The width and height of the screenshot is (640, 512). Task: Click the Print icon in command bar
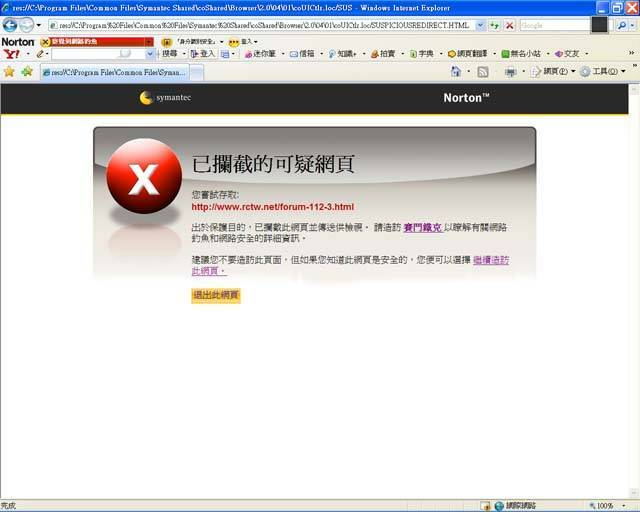[510, 72]
